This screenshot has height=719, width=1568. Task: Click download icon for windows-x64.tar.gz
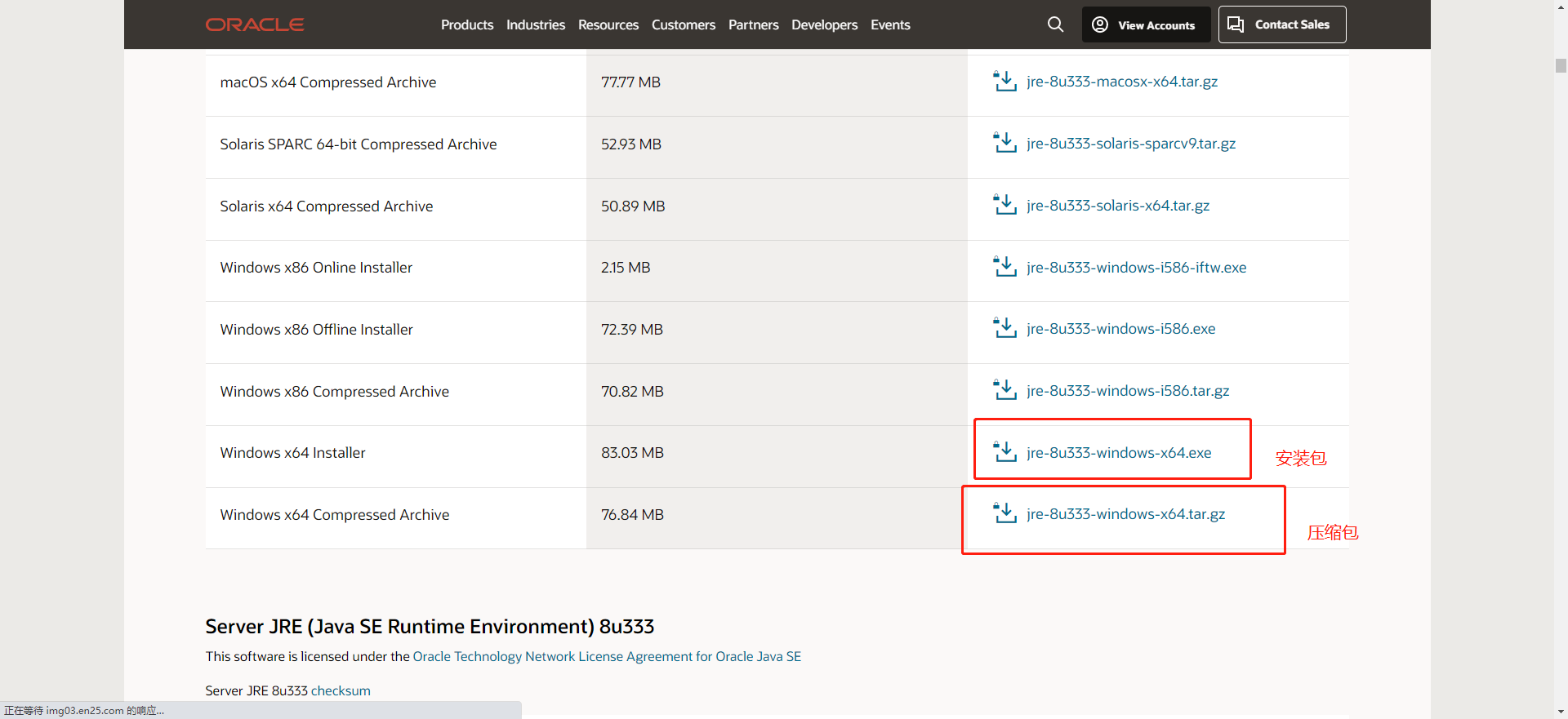pos(1004,513)
